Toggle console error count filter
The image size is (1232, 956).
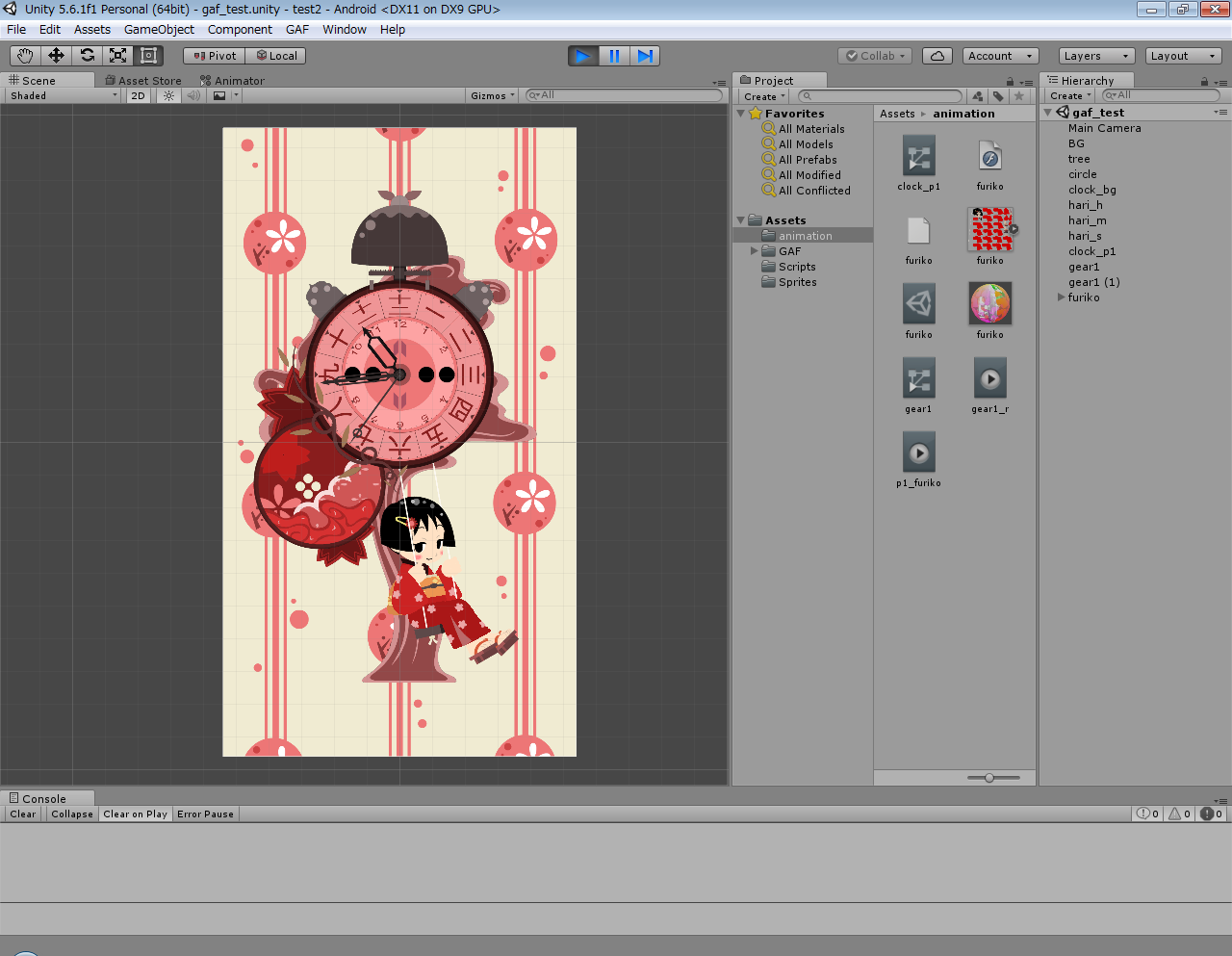click(1211, 814)
